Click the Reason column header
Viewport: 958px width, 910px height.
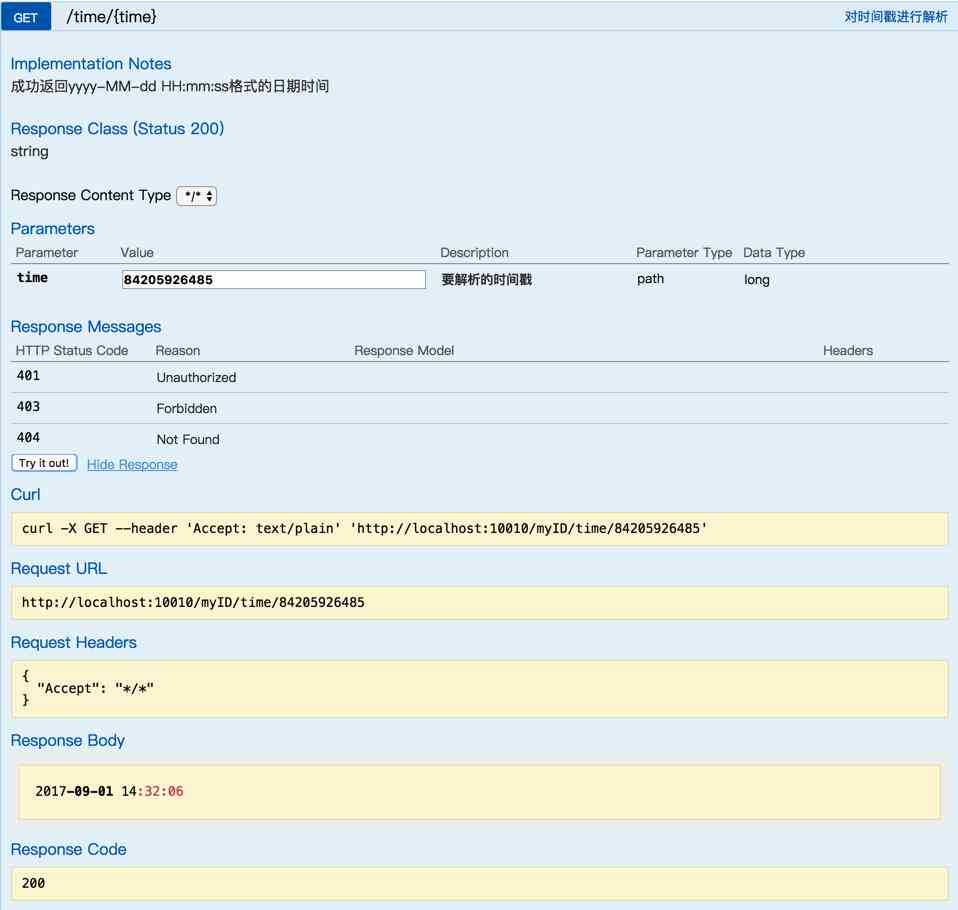point(177,351)
